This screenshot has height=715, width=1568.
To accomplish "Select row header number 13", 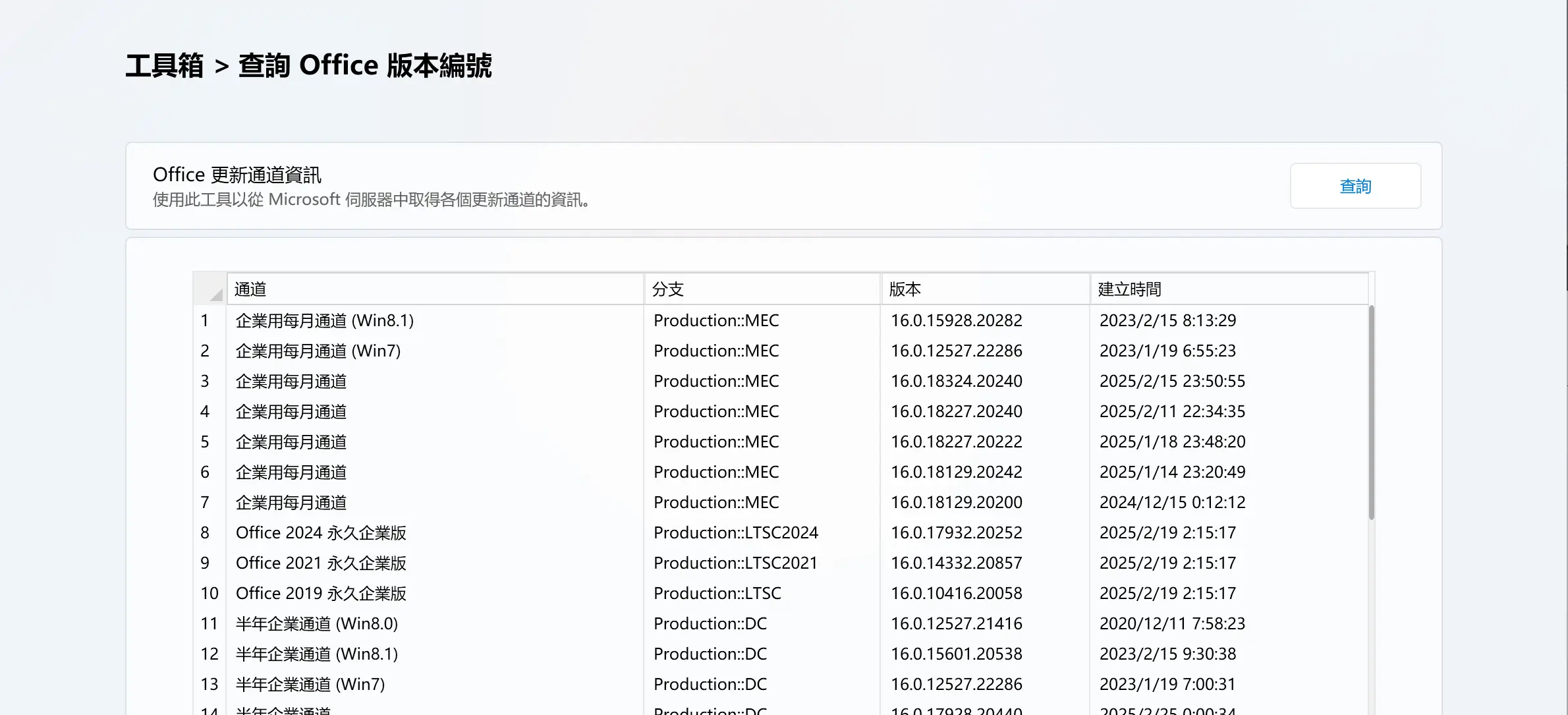I will [x=210, y=685].
